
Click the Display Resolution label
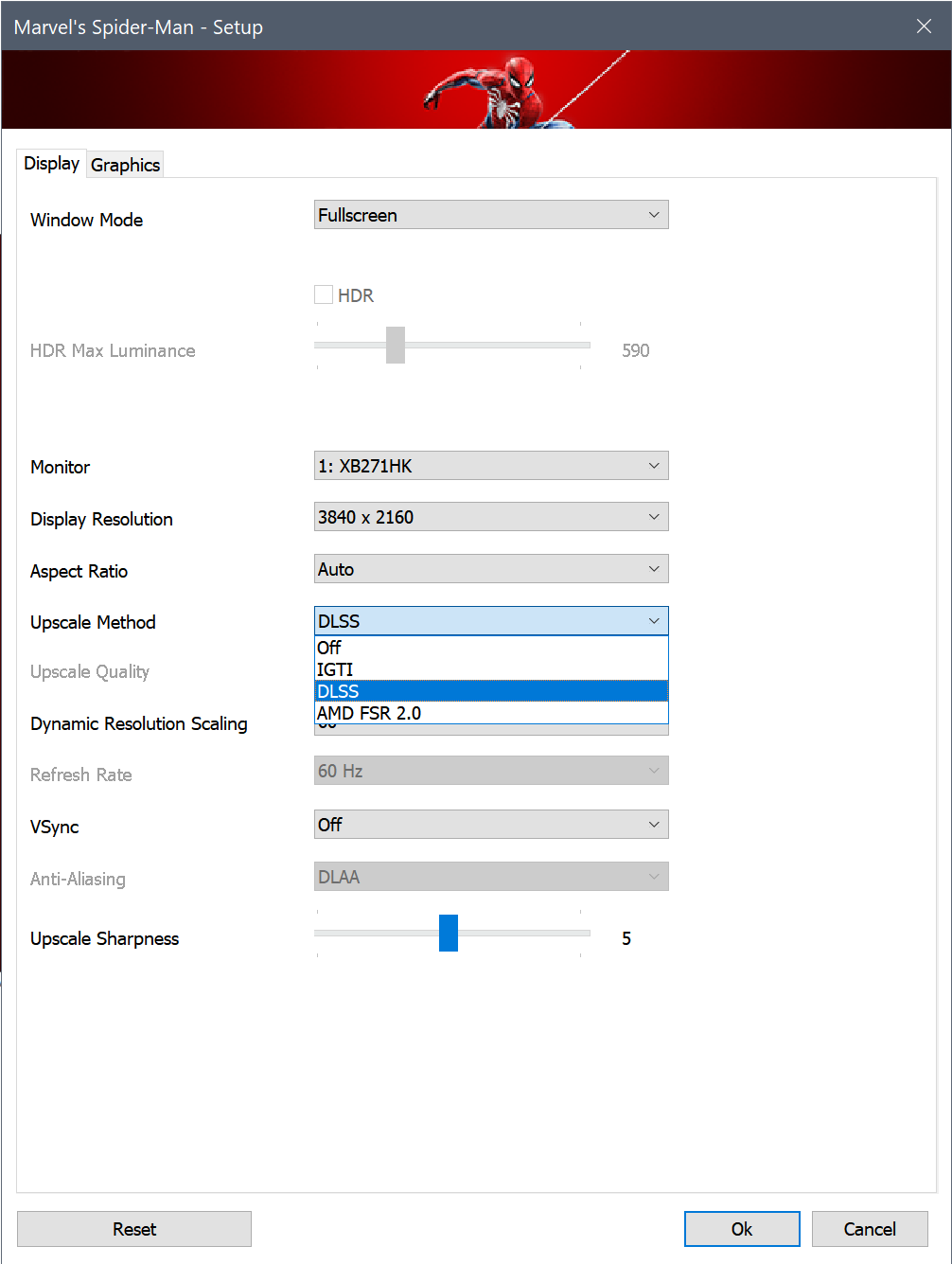coord(101,519)
